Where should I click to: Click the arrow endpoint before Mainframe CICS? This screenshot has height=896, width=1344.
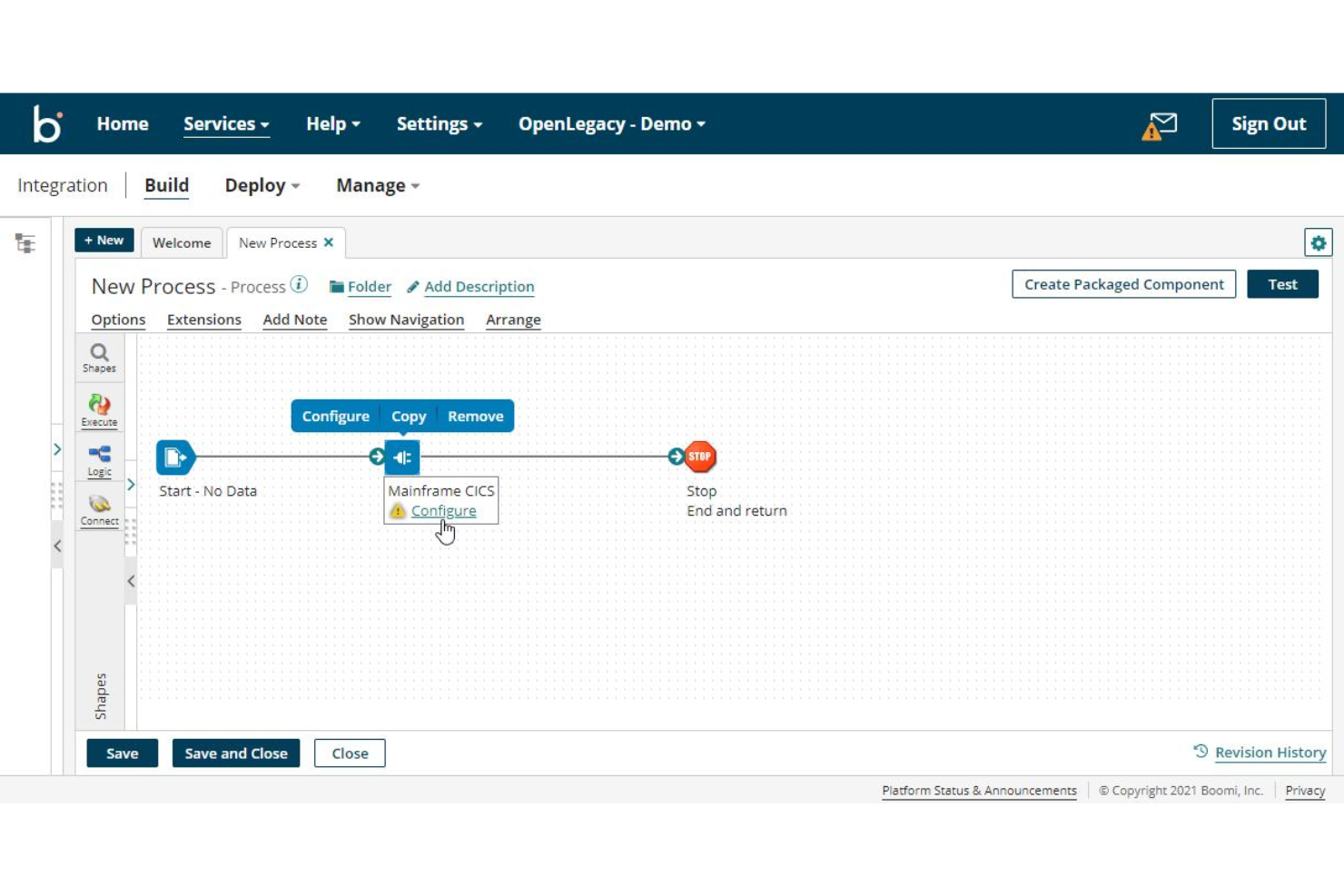(x=377, y=457)
